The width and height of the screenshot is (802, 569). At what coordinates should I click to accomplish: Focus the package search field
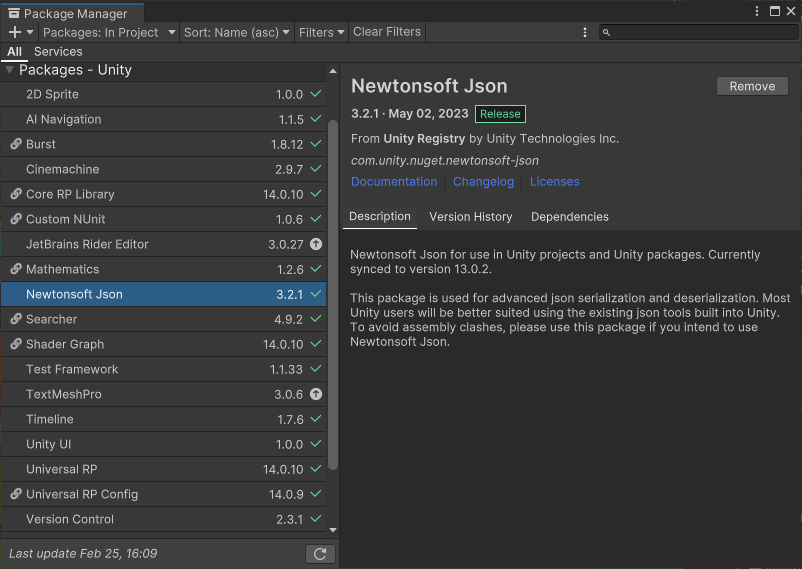click(698, 32)
